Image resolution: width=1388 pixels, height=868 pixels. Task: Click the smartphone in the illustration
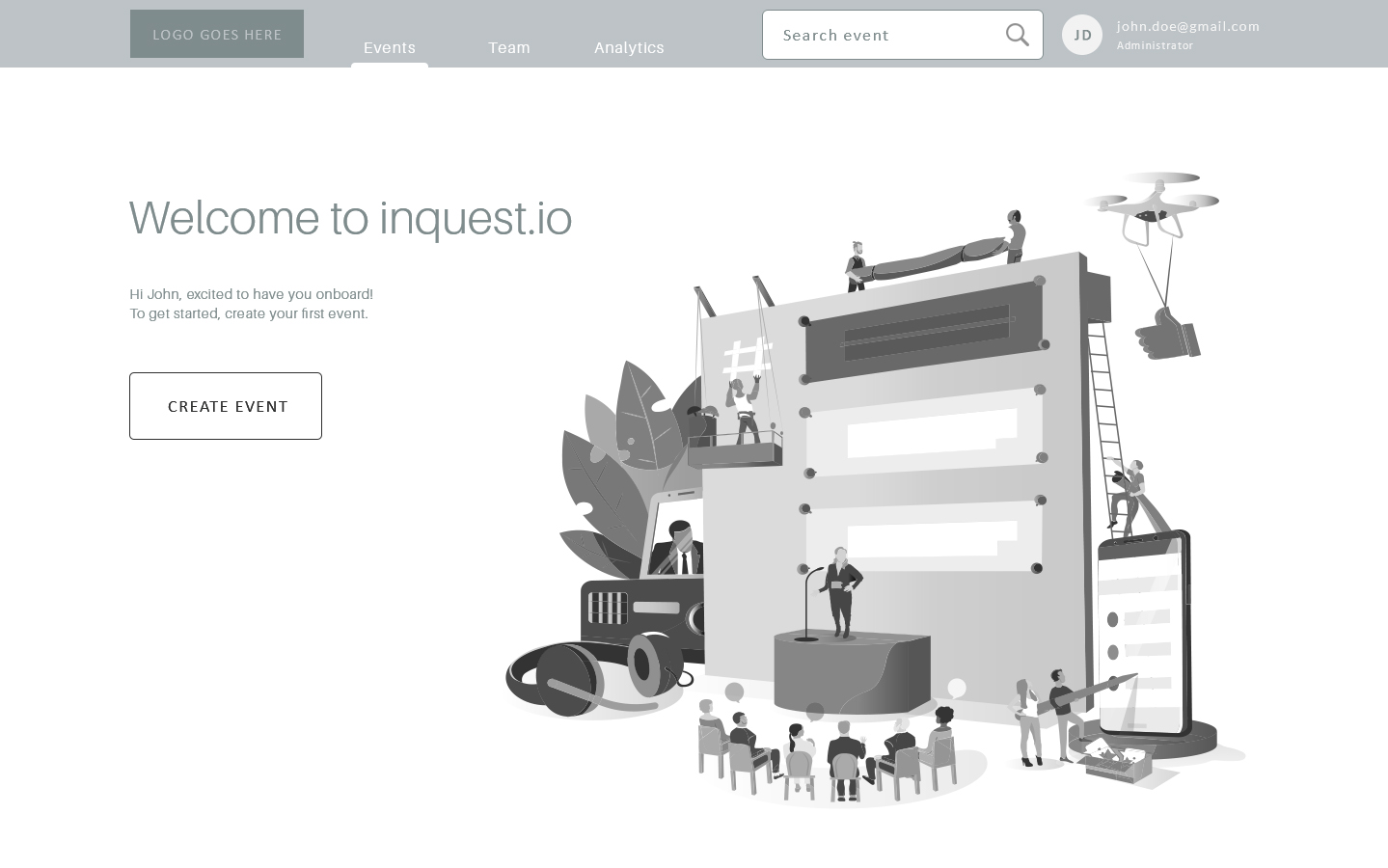(1143, 632)
